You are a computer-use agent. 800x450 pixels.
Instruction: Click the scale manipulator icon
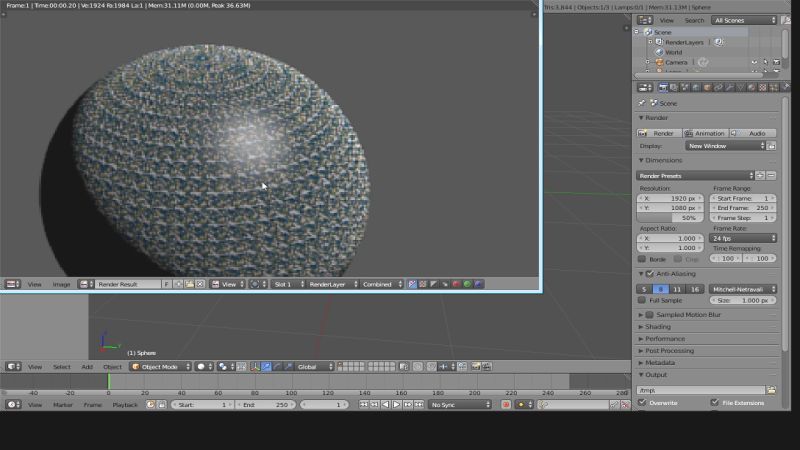[x=288, y=367]
